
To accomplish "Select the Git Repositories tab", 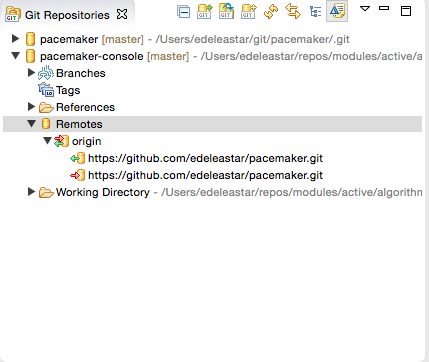I will 67,15.
